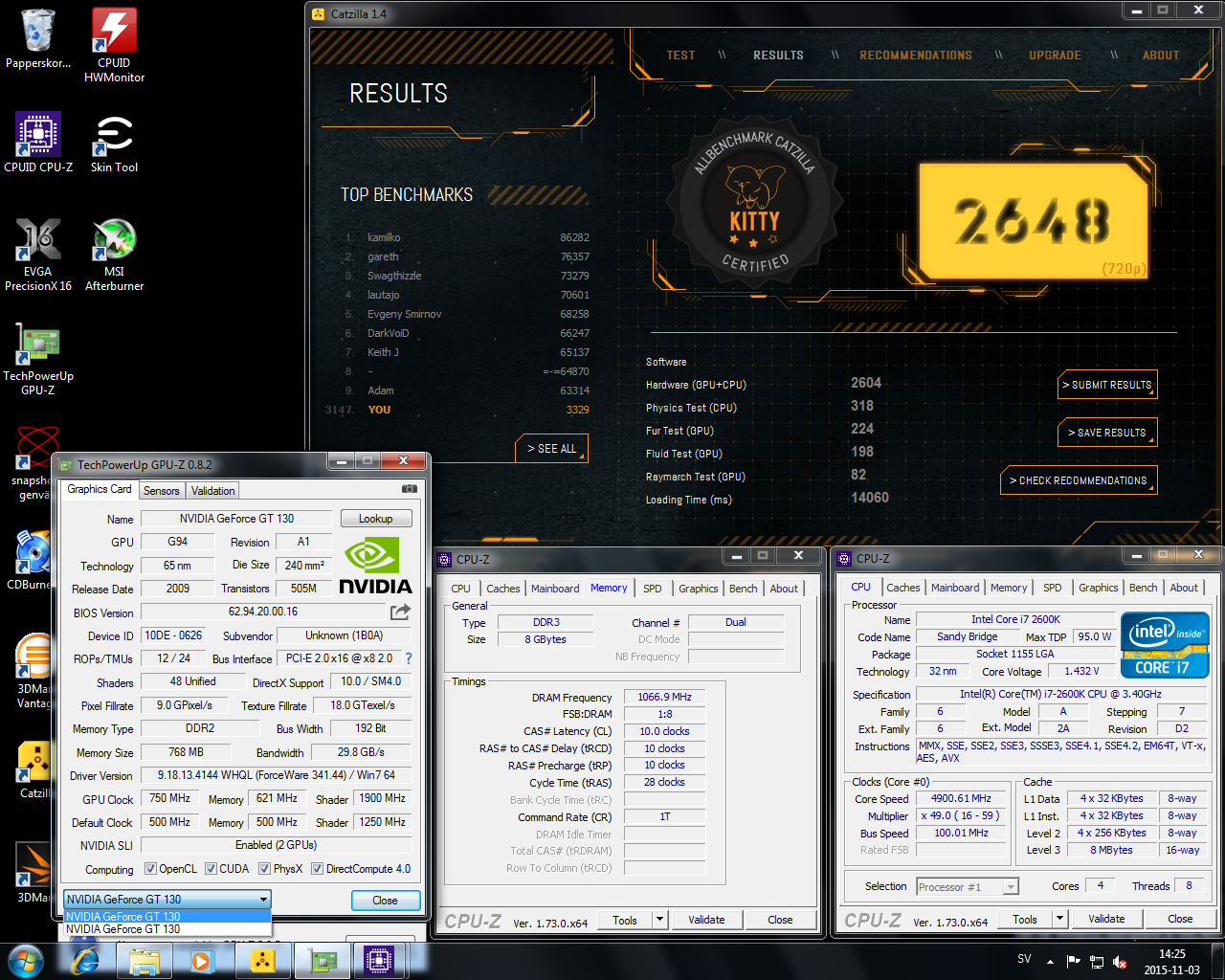Click the GPU name field NVIDIA GeForce GT 130
Image resolution: width=1225 pixels, height=980 pixels.
(237, 519)
